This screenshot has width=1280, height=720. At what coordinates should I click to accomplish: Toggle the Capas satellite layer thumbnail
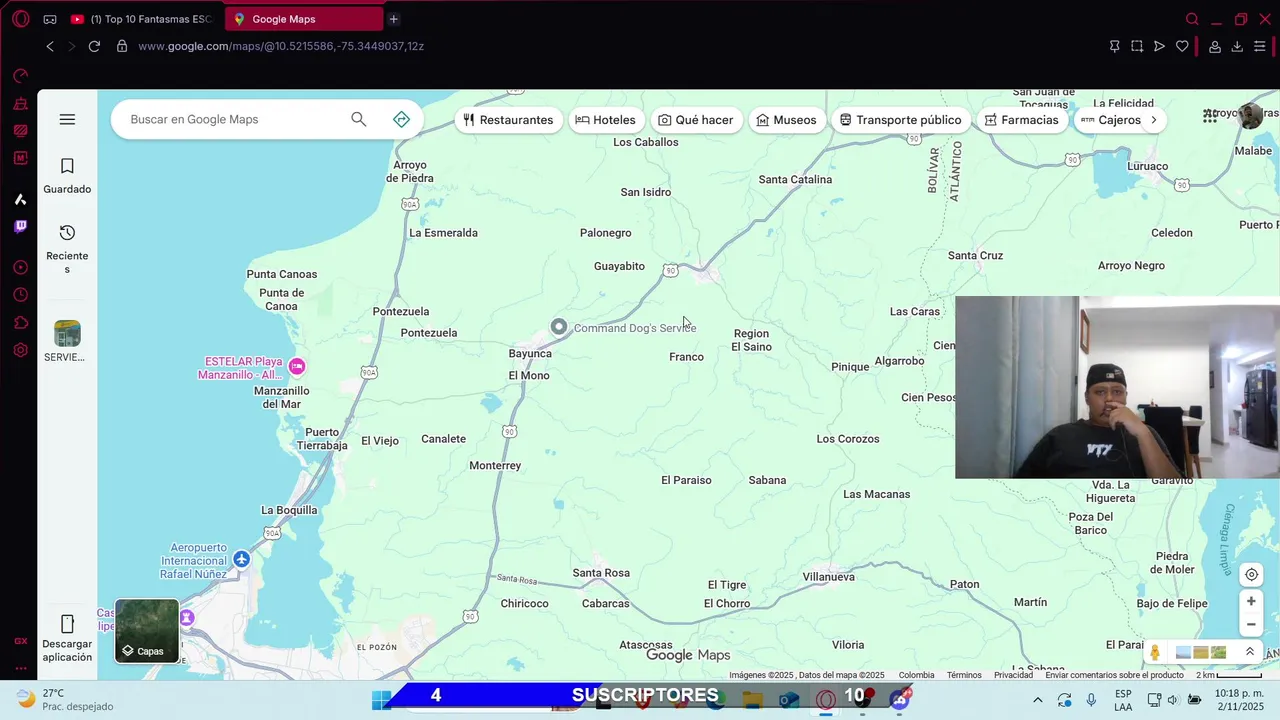tap(147, 631)
